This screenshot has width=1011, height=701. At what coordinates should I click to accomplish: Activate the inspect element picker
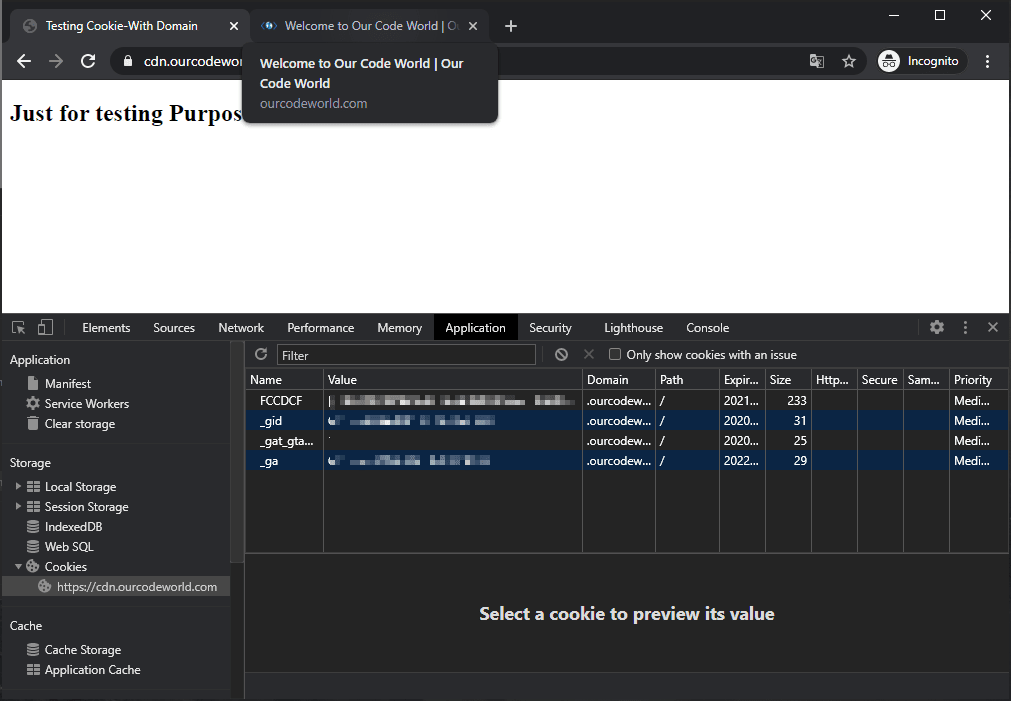coord(17,327)
